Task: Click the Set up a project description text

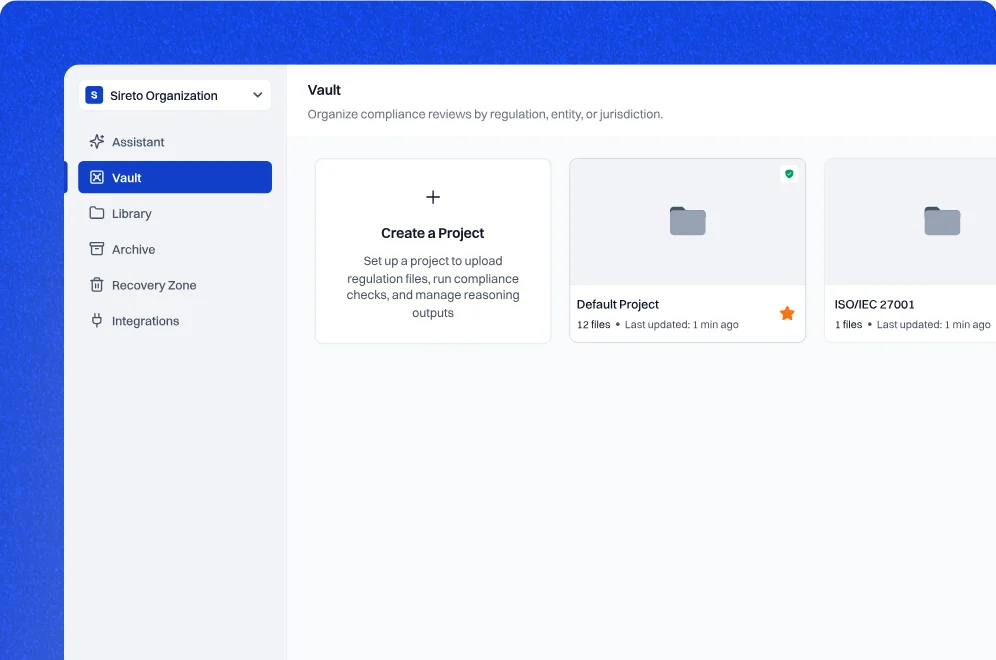Action: point(433,286)
